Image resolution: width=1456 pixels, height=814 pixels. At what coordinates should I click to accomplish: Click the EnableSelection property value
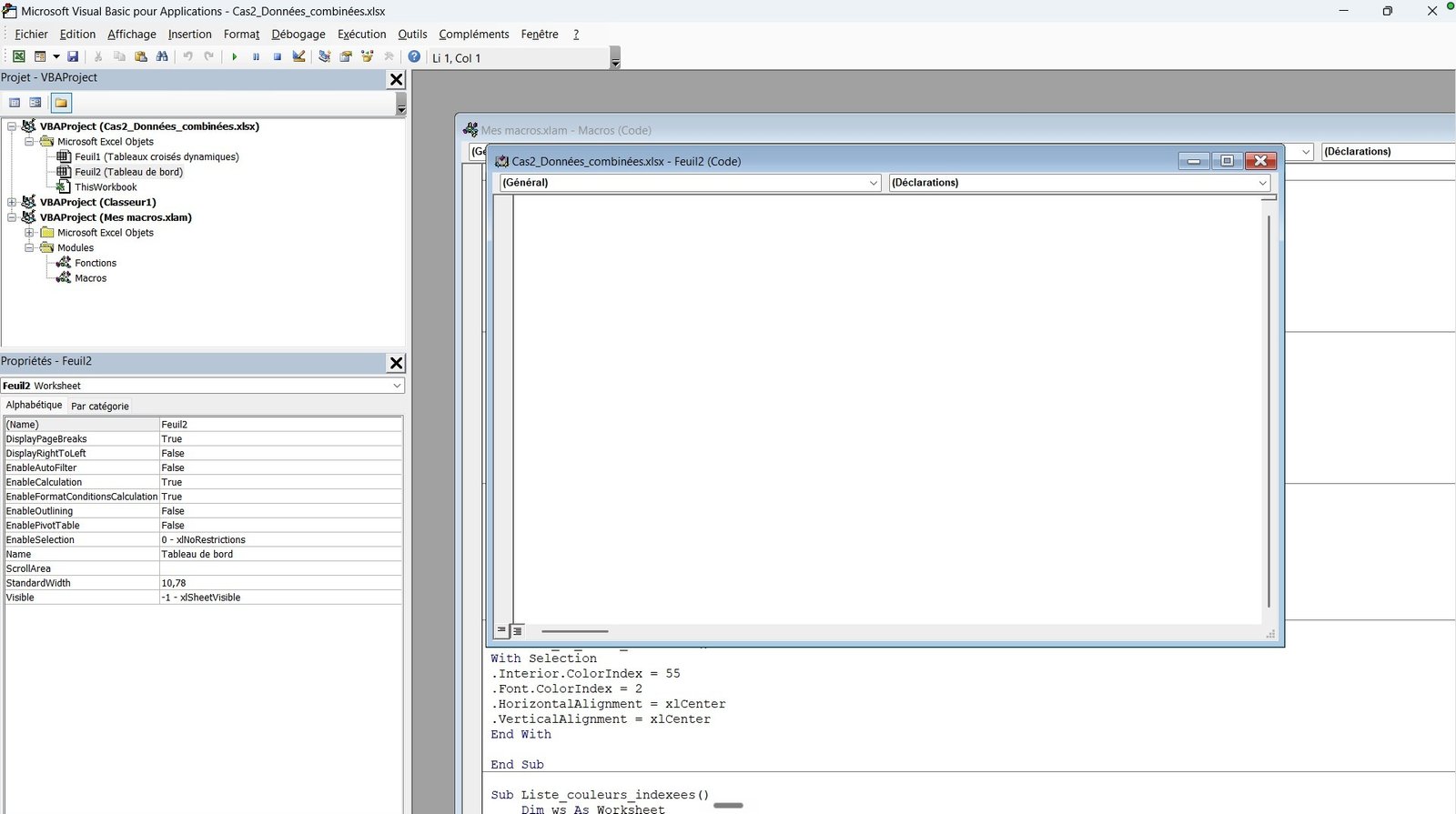point(280,539)
